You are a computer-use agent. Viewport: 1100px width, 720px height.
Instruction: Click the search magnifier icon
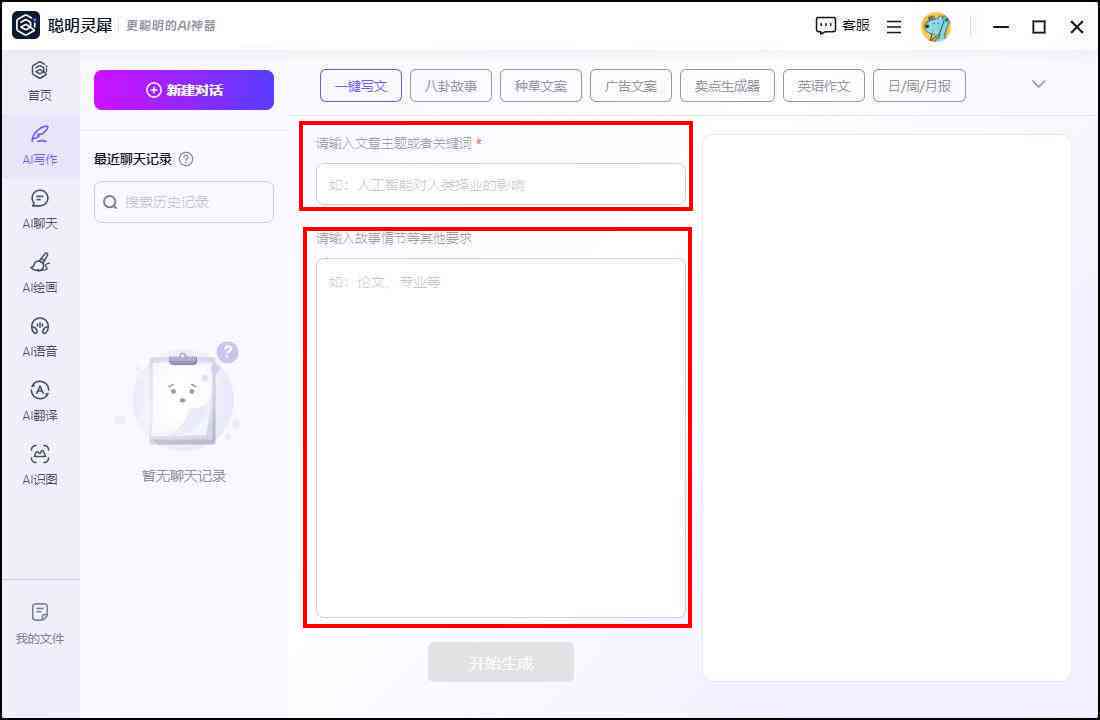pos(110,202)
